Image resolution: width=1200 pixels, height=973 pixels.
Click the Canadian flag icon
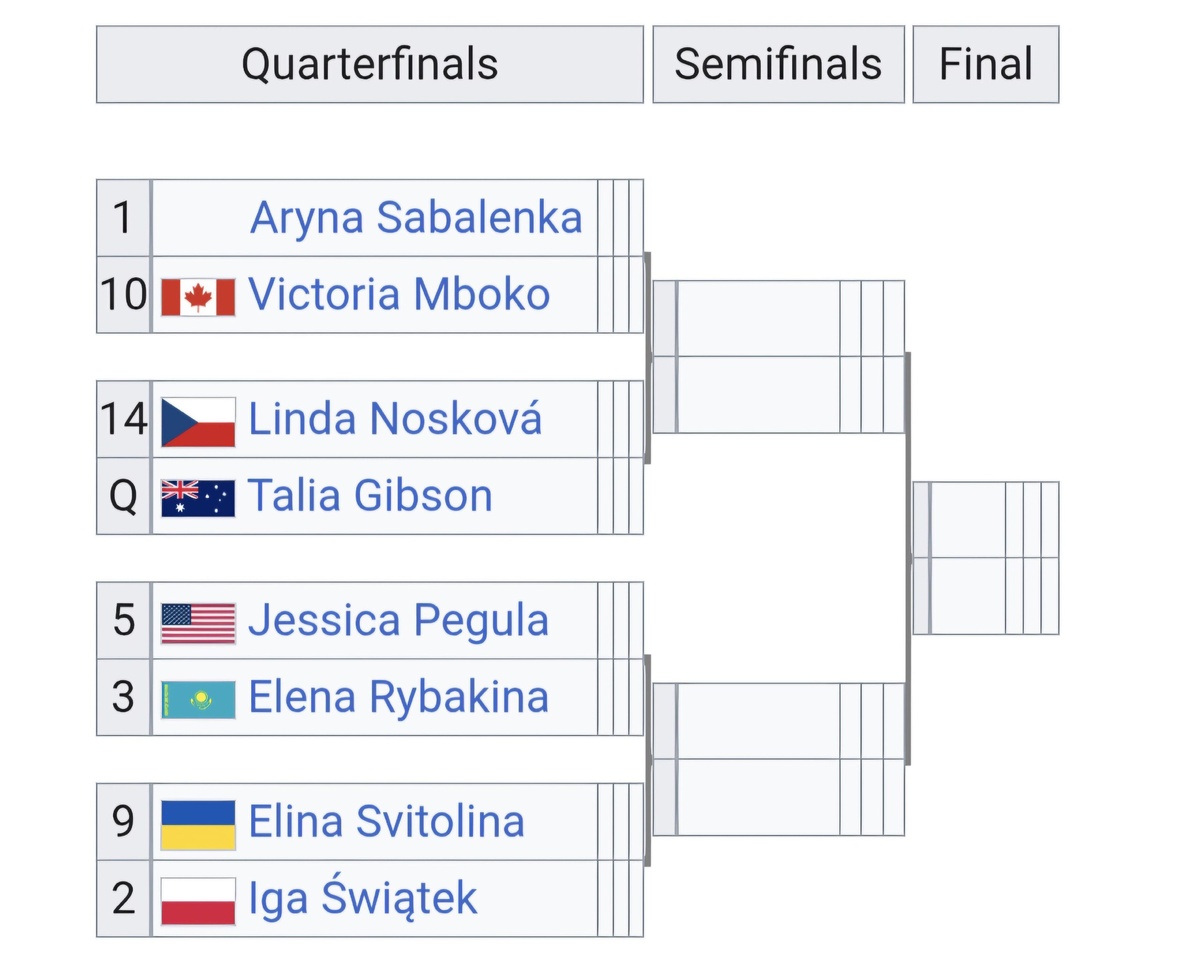(x=198, y=296)
